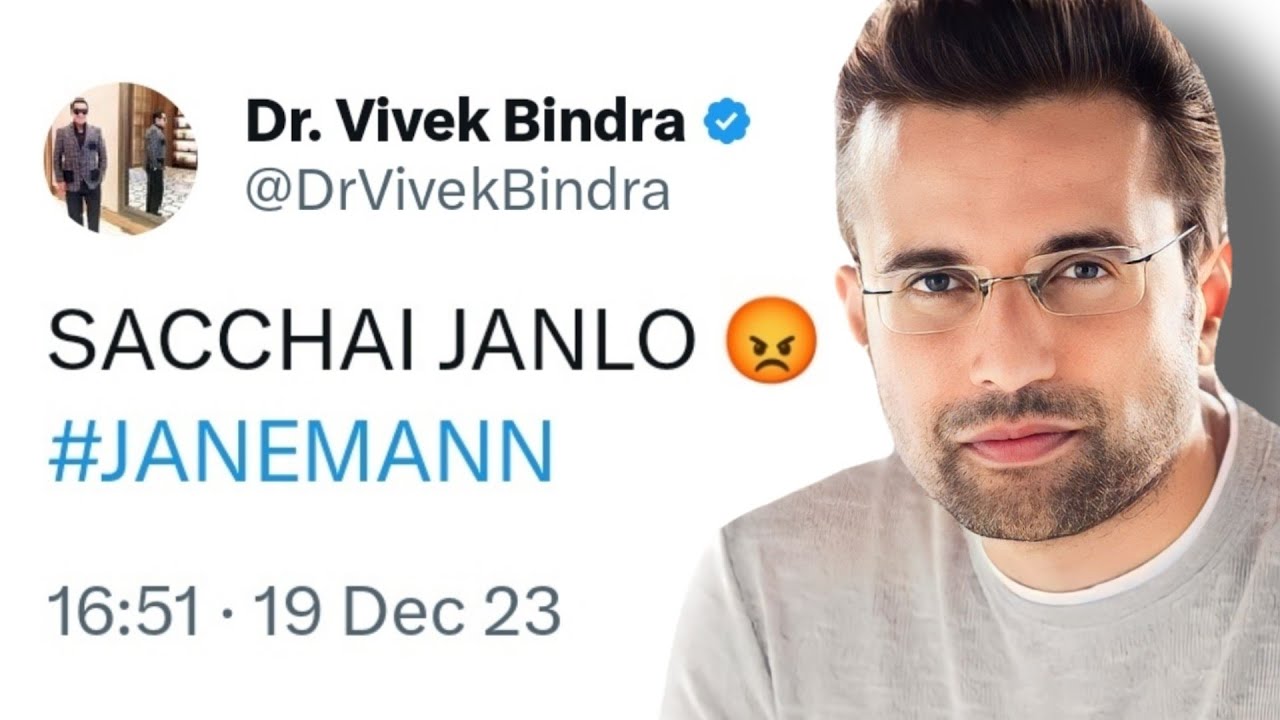Click the 19 Dec 23 date

tap(406, 612)
